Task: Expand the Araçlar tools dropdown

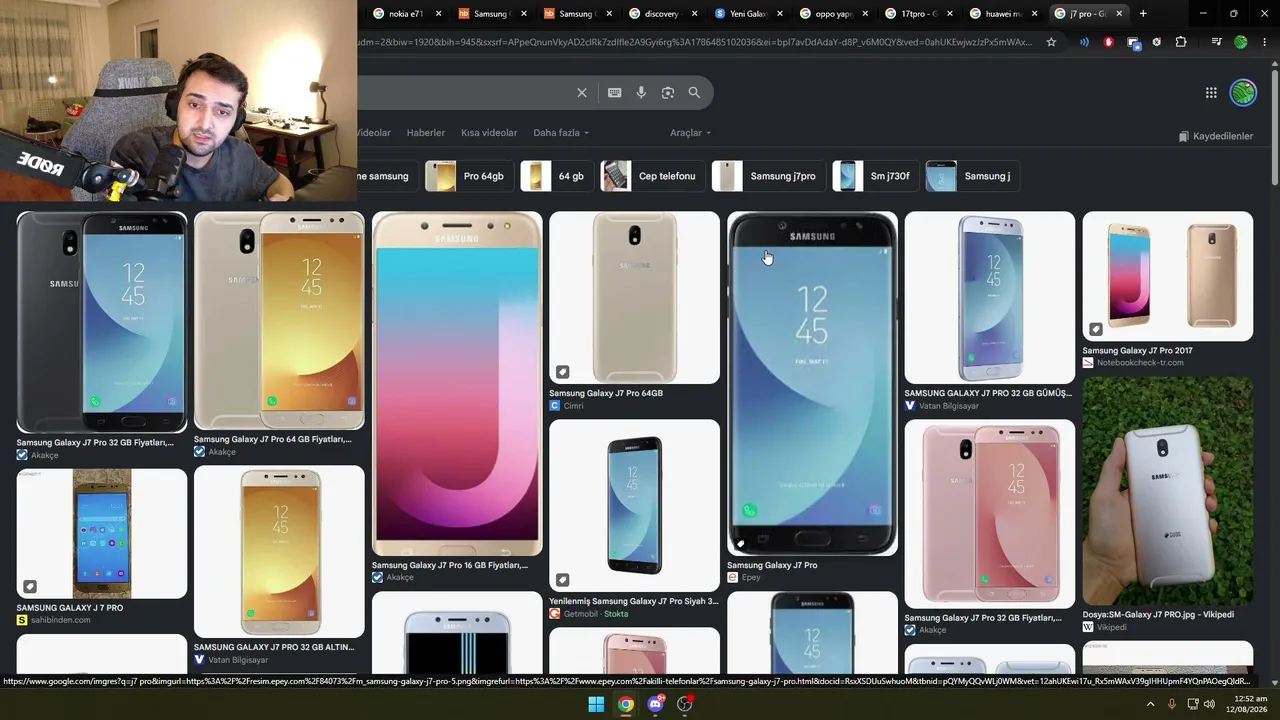Action: coord(691,133)
